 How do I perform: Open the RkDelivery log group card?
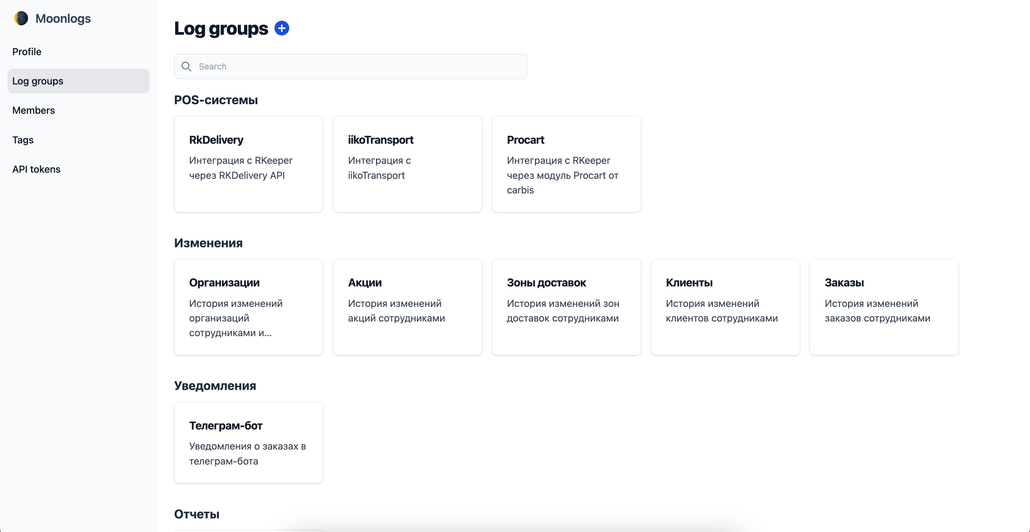(x=248, y=164)
